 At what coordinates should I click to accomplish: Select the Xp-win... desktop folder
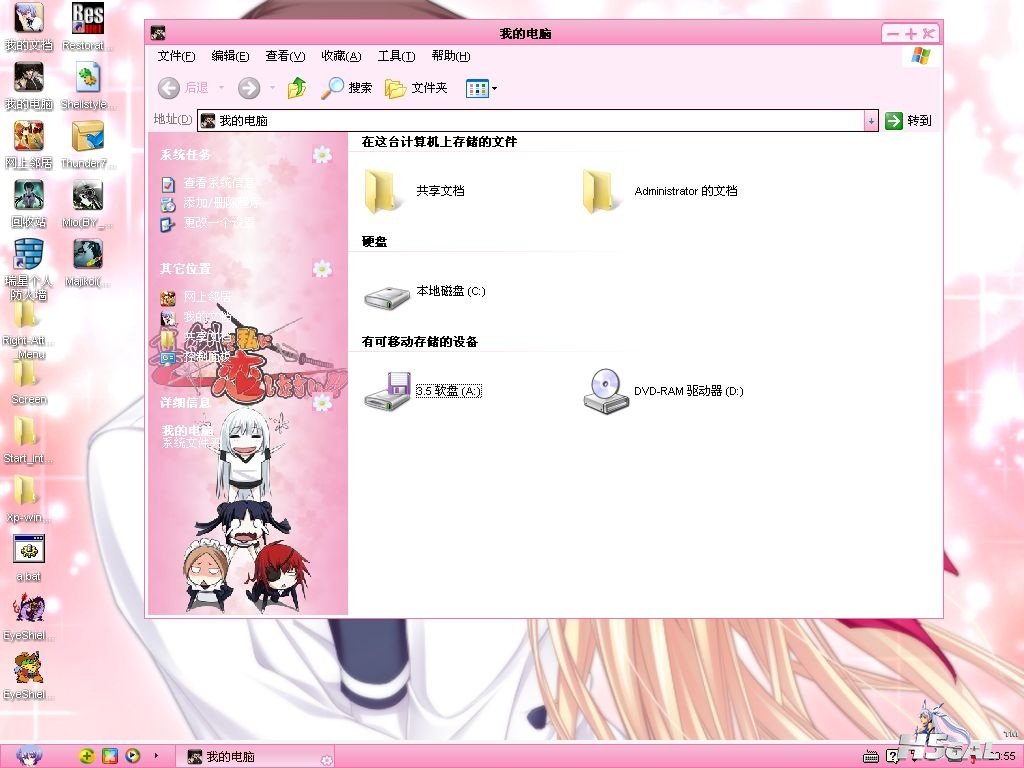(29, 500)
